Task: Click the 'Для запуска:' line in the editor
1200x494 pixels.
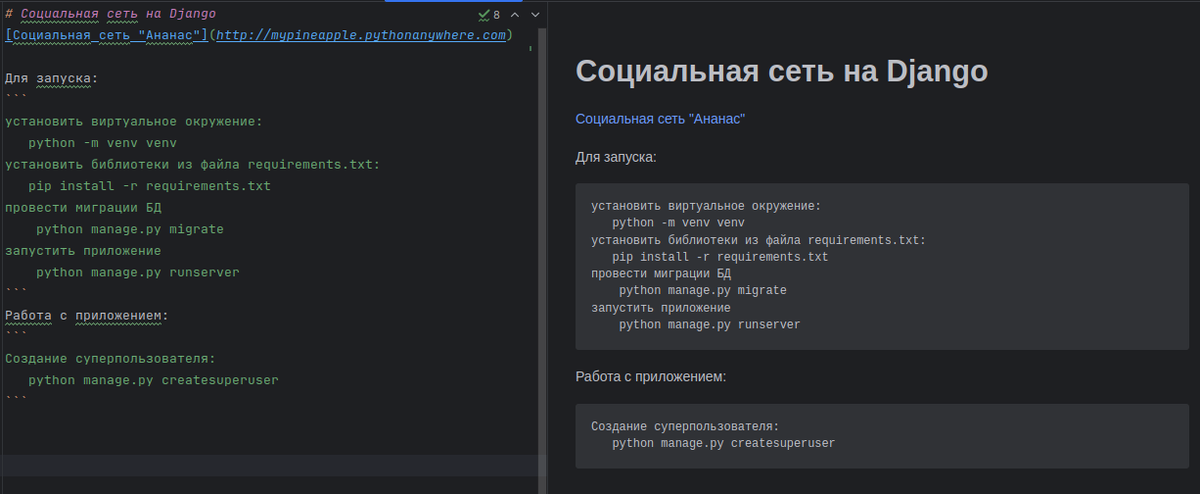Action: (51, 78)
